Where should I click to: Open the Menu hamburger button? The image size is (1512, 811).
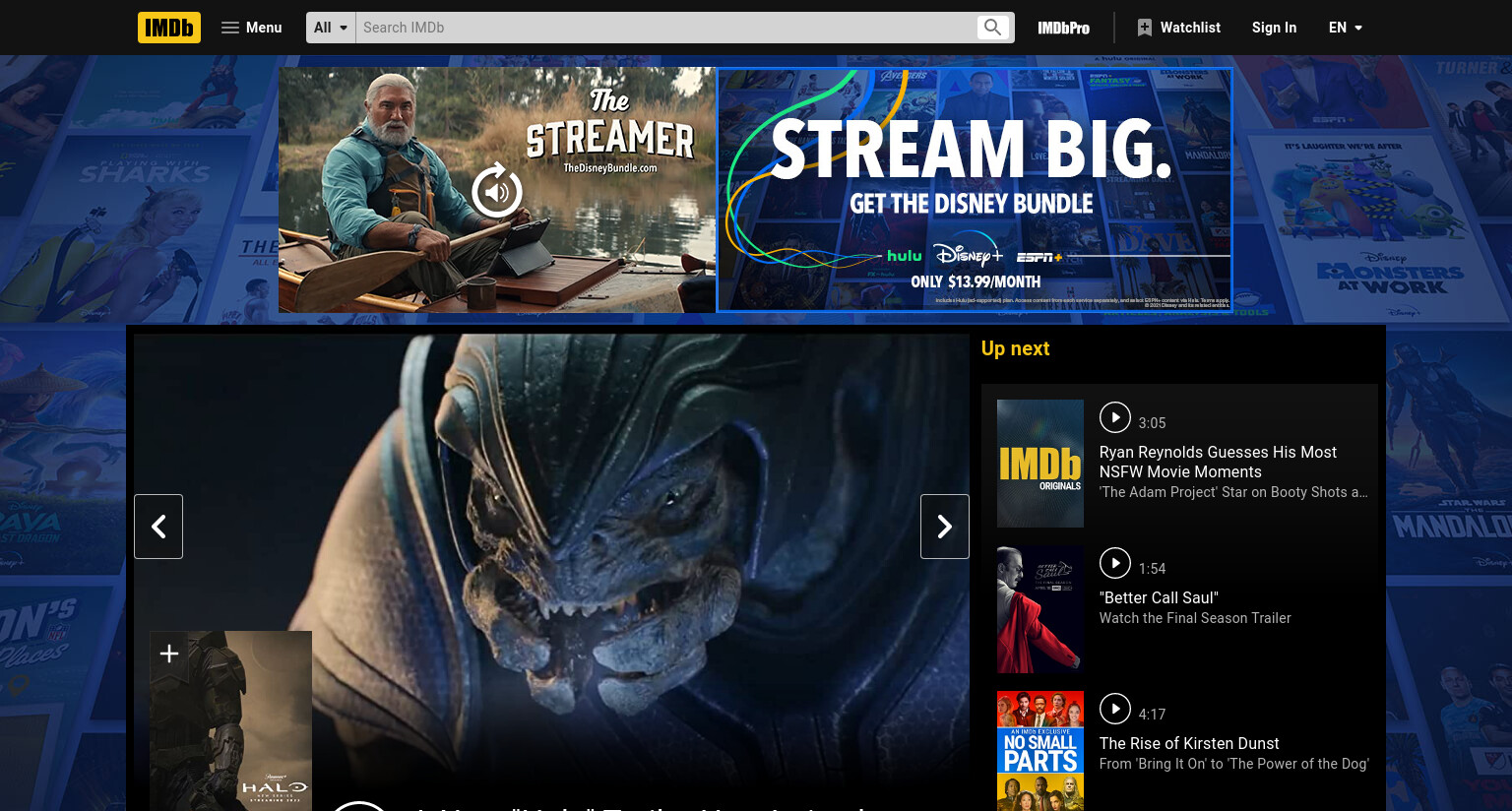(252, 28)
